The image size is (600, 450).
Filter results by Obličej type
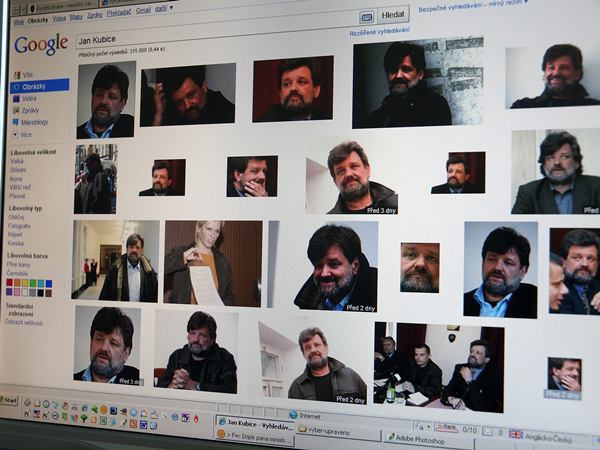coord(16,217)
